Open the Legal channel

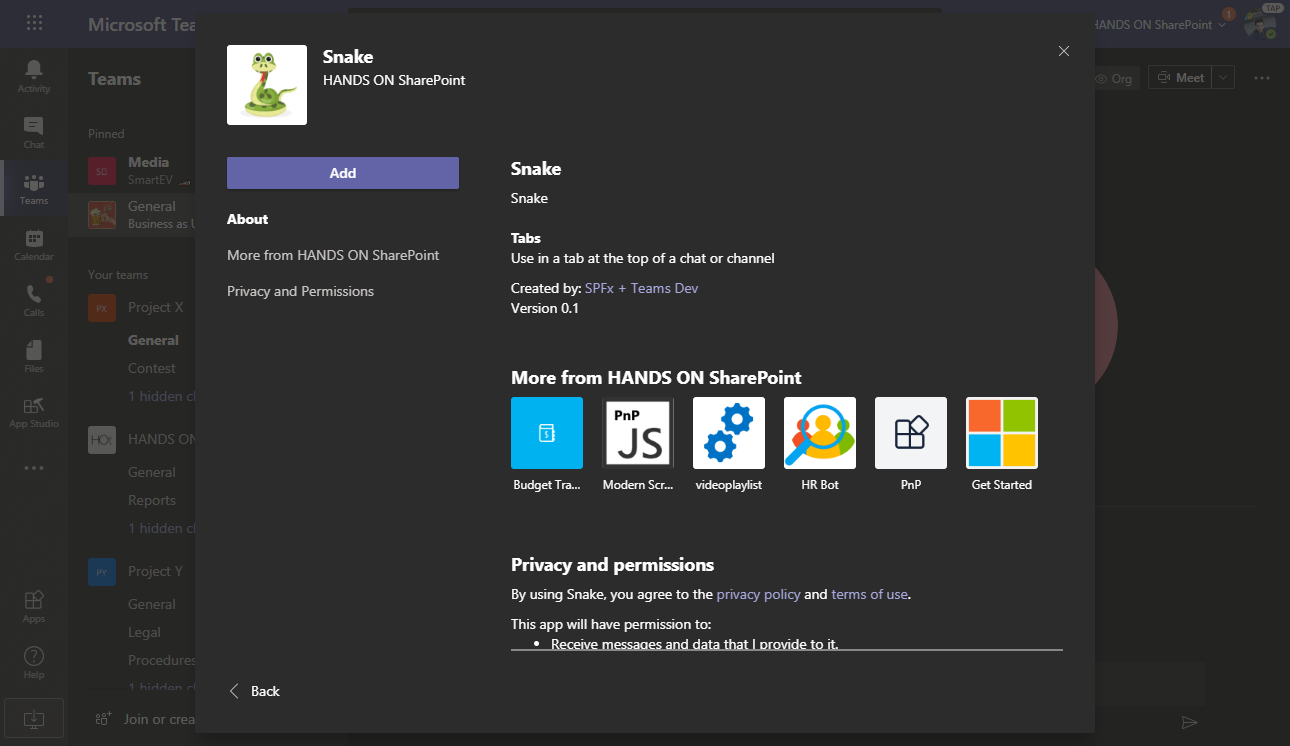(144, 632)
